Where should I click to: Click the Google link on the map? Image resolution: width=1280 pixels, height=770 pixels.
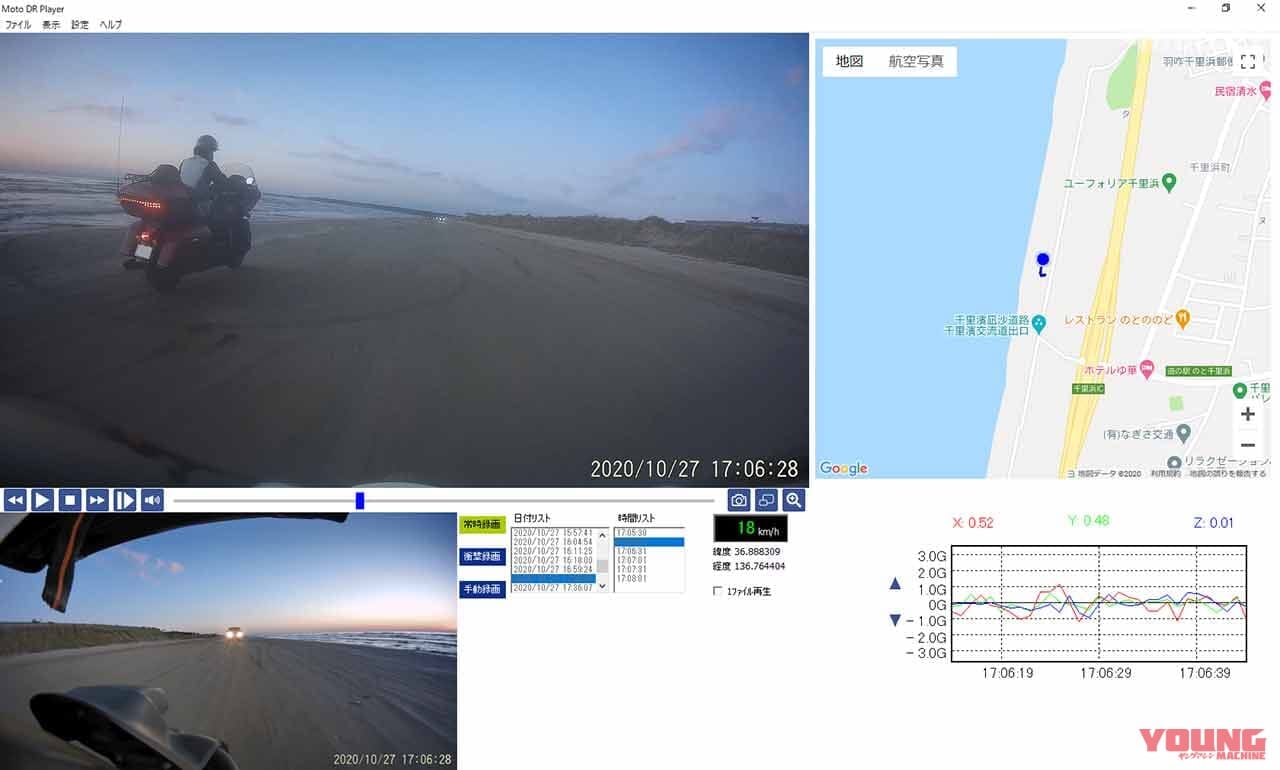click(843, 467)
